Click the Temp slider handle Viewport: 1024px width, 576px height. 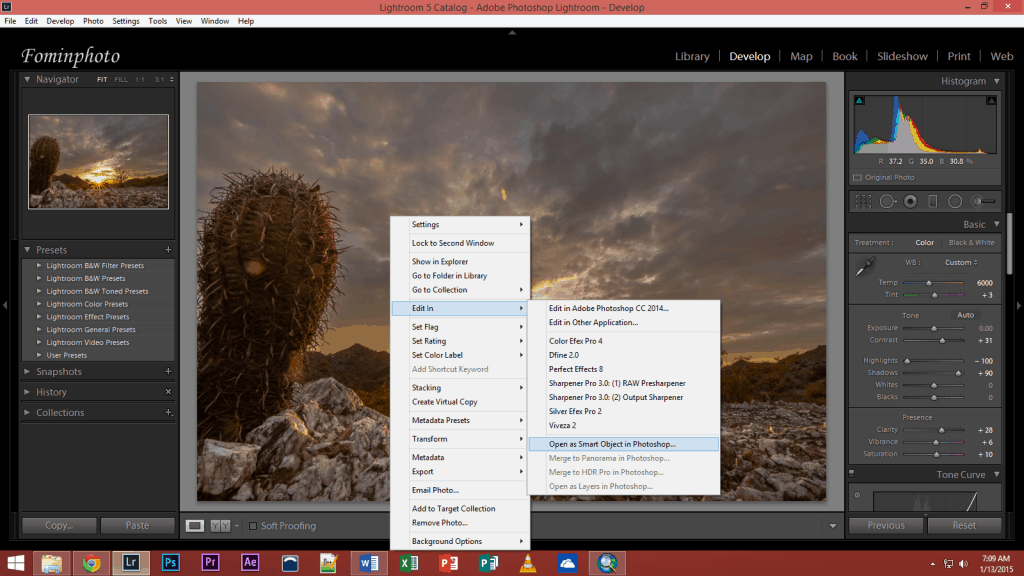(929, 283)
